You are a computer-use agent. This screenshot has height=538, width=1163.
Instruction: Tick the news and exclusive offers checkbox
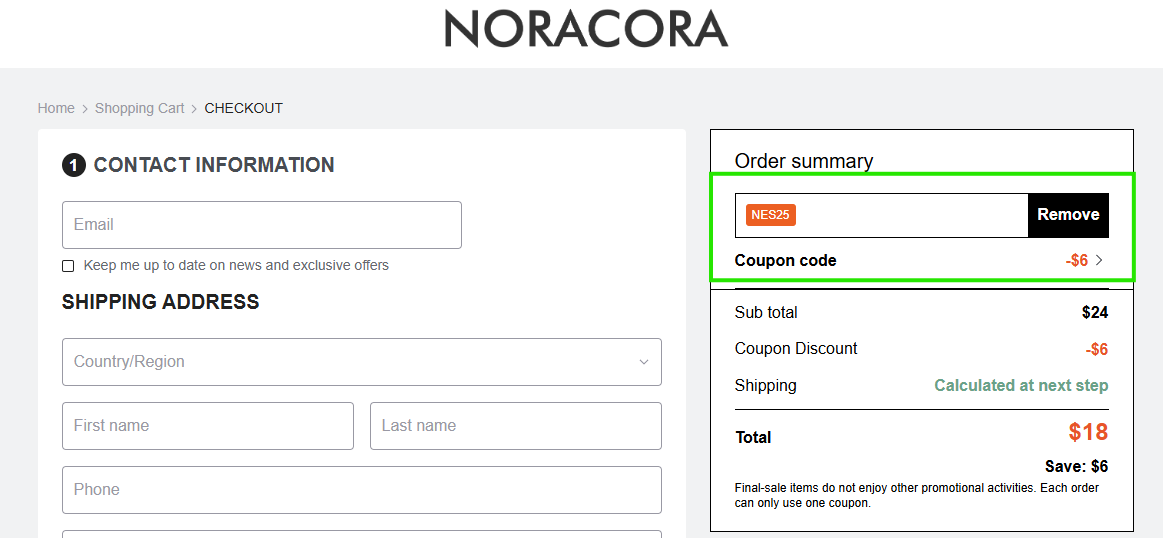(x=68, y=266)
